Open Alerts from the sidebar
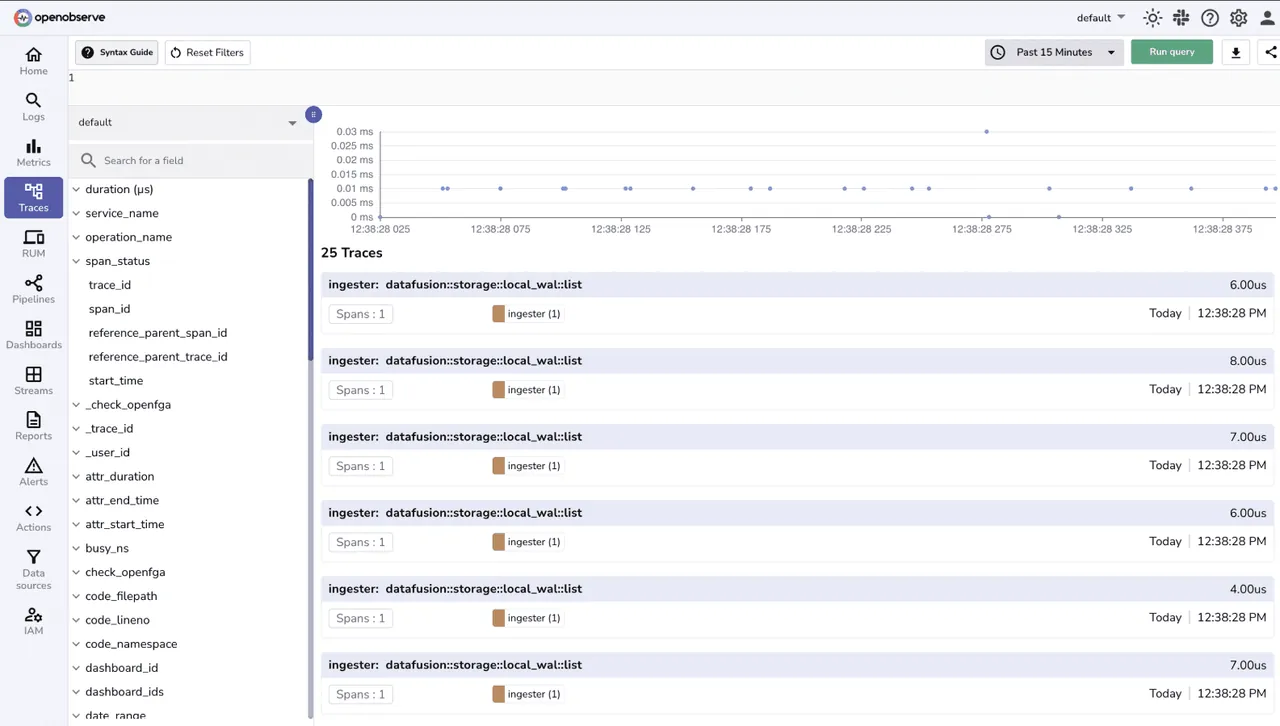The height and width of the screenshot is (726, 1280). pos(33,472)
